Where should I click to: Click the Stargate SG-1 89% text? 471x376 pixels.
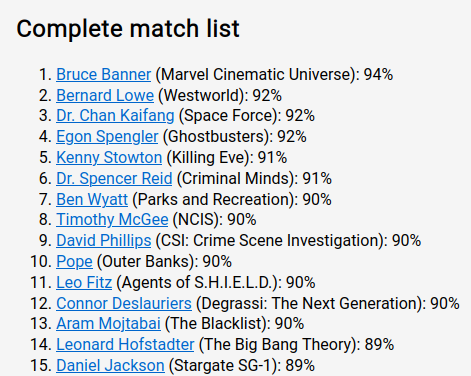242,366
